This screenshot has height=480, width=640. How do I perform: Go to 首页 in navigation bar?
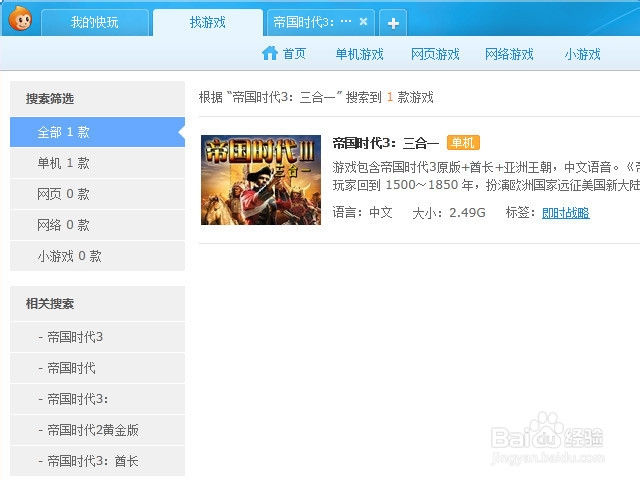294,54
